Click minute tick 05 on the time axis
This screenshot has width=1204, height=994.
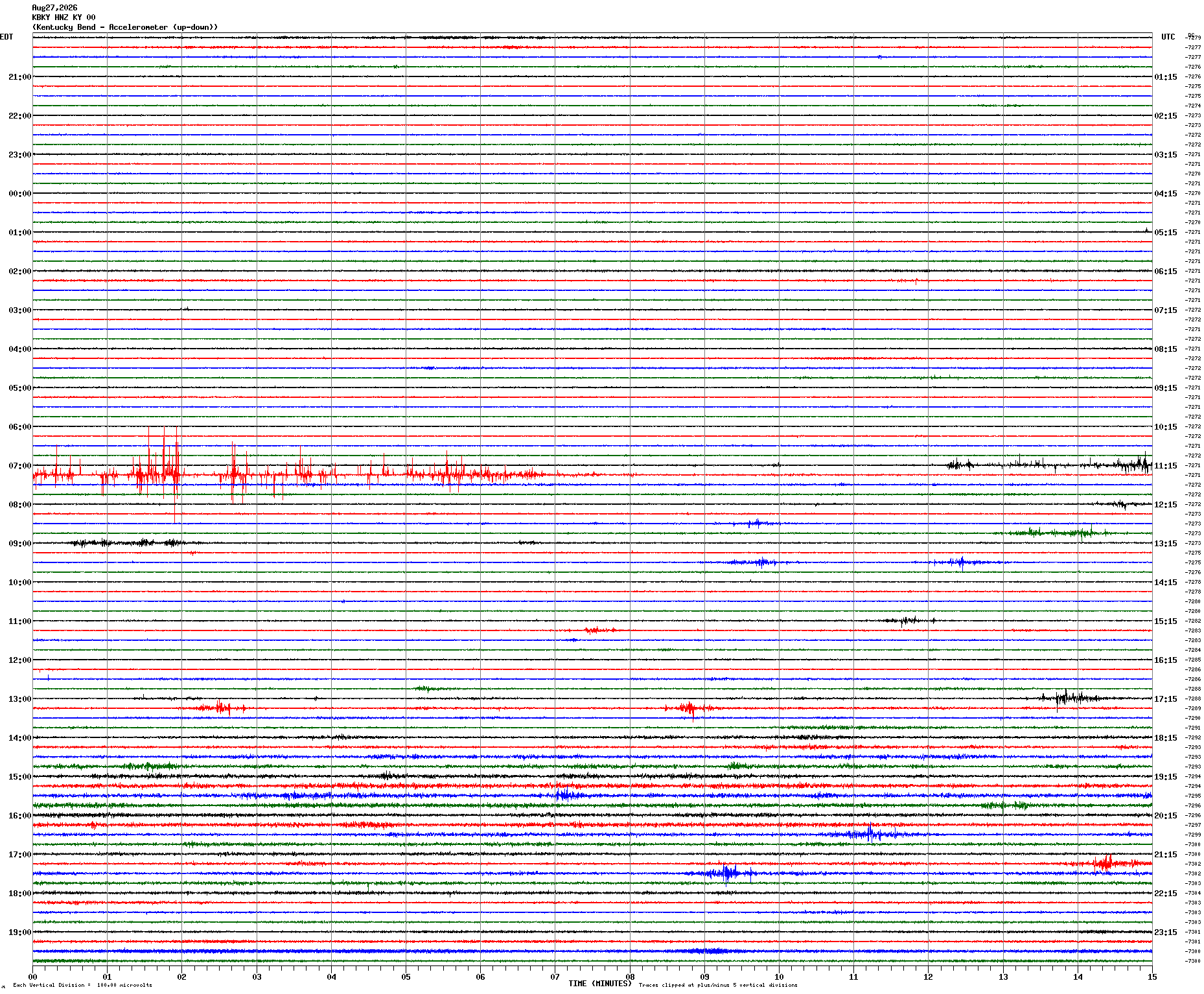click(406, 977)
